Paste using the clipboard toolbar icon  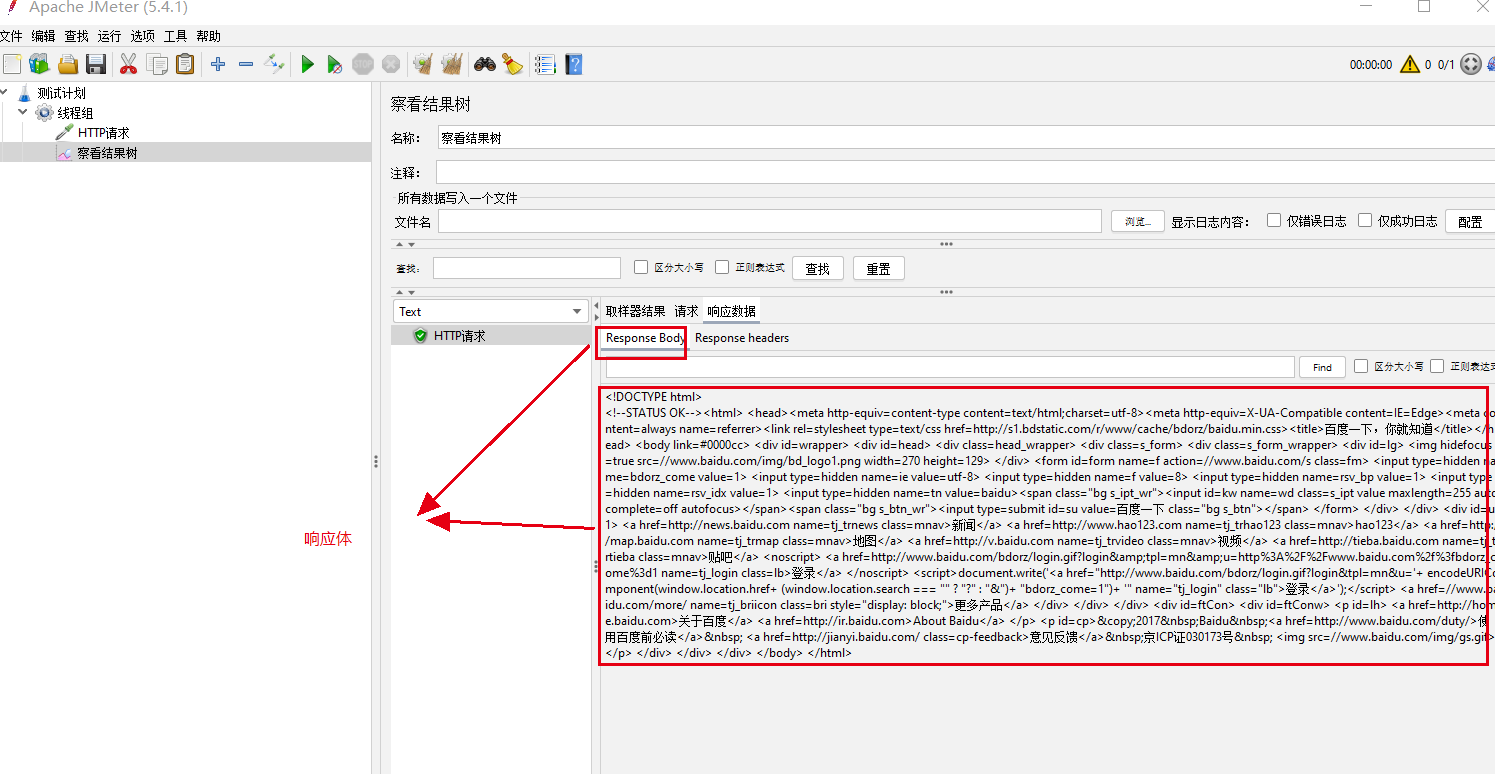pos(185,65)
